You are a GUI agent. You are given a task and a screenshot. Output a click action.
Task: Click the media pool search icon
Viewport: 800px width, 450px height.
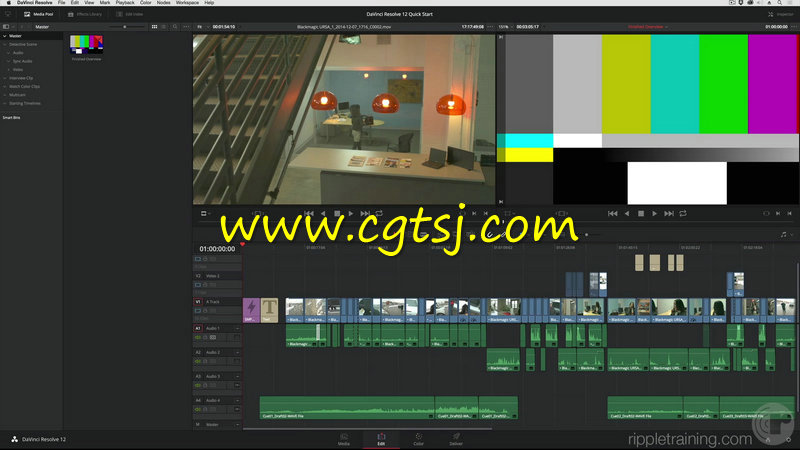point(175,27)
